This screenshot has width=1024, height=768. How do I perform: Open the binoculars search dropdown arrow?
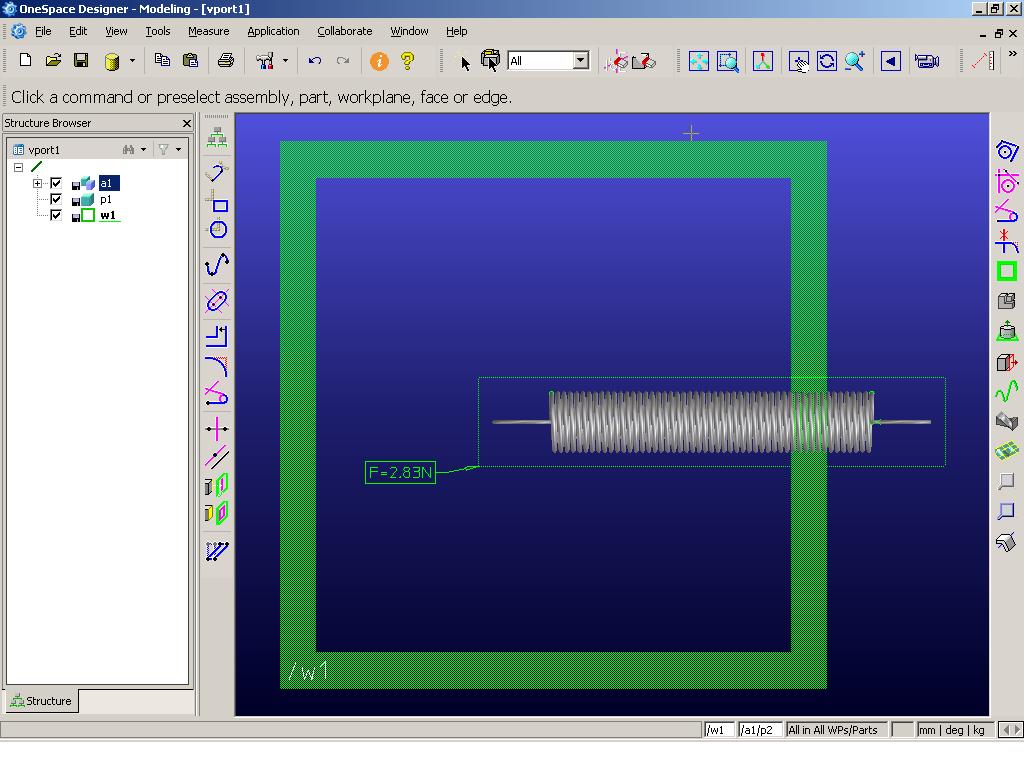tap(143, 150)
